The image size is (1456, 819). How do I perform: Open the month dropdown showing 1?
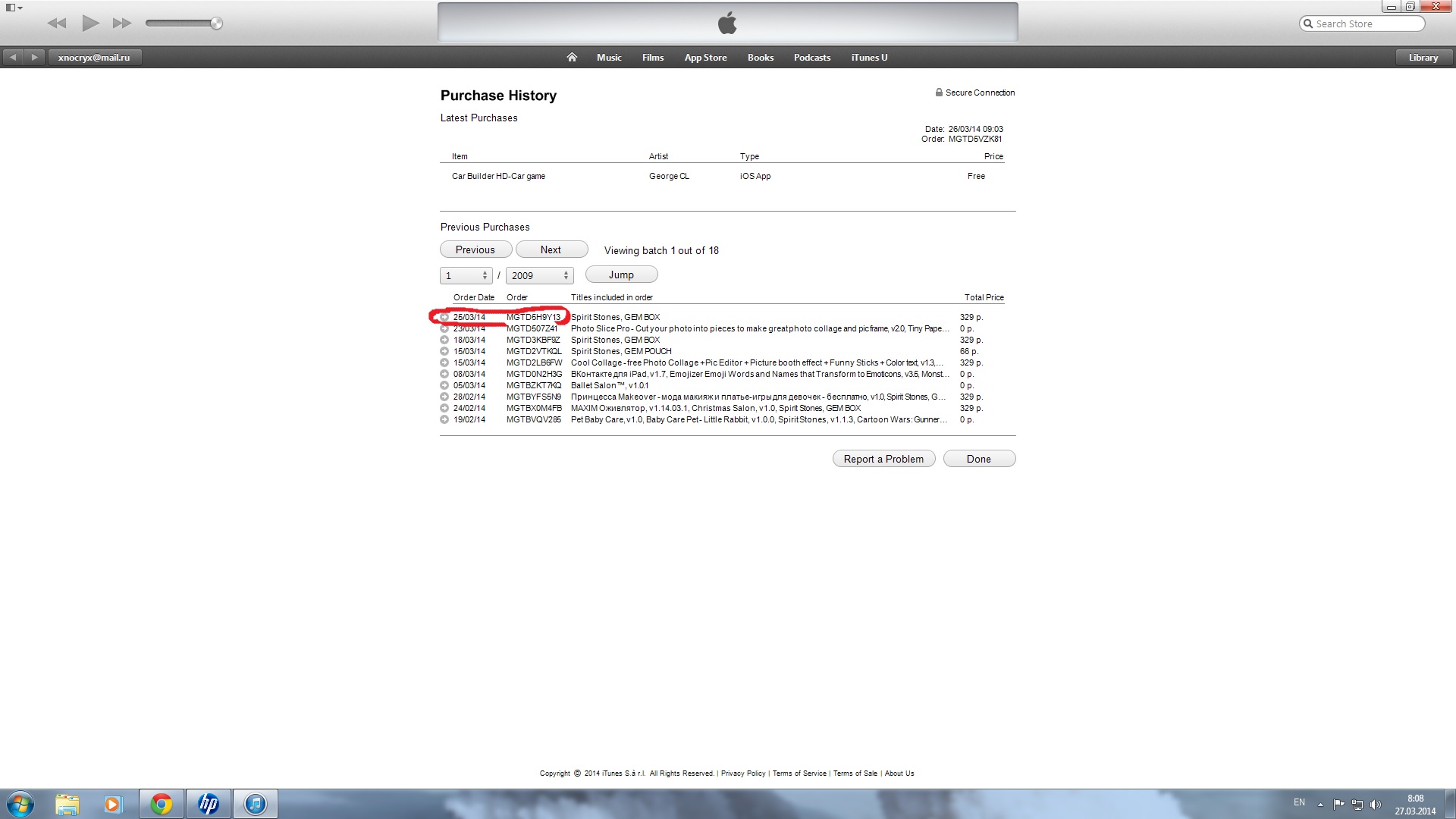tap(466, 275)
